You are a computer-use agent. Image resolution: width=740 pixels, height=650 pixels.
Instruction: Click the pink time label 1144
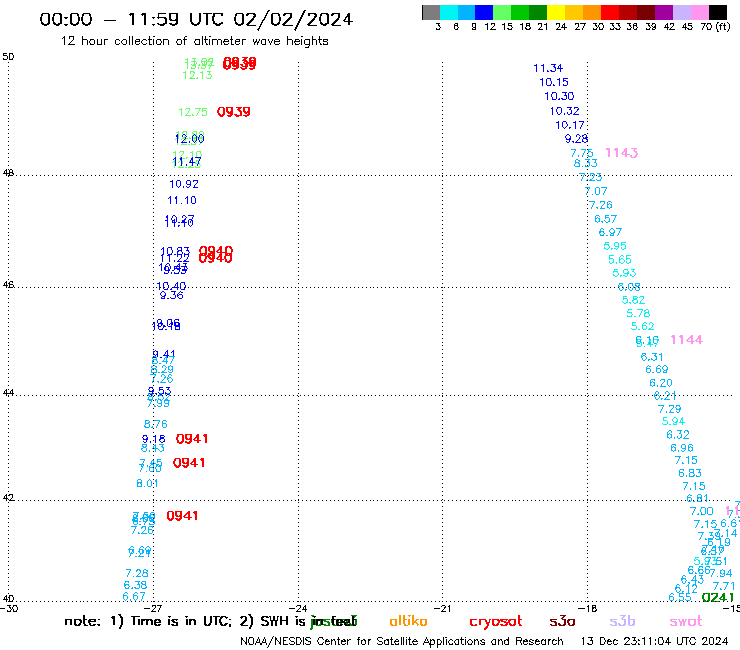[686, 340]
